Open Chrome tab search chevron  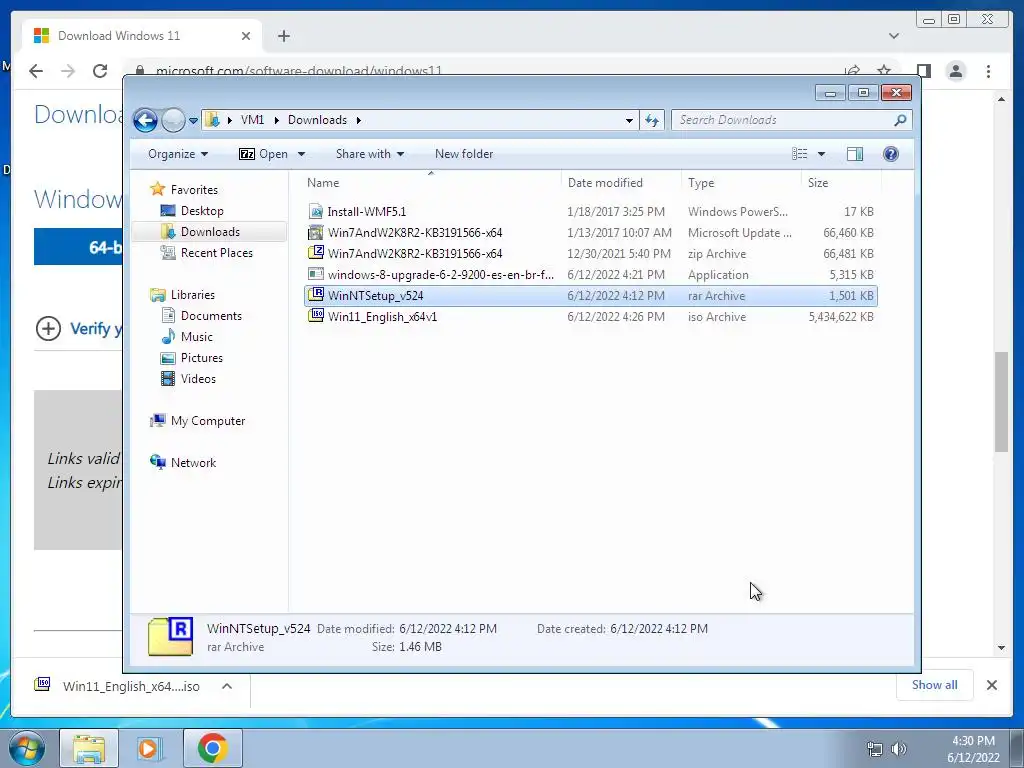pos(894,36)
